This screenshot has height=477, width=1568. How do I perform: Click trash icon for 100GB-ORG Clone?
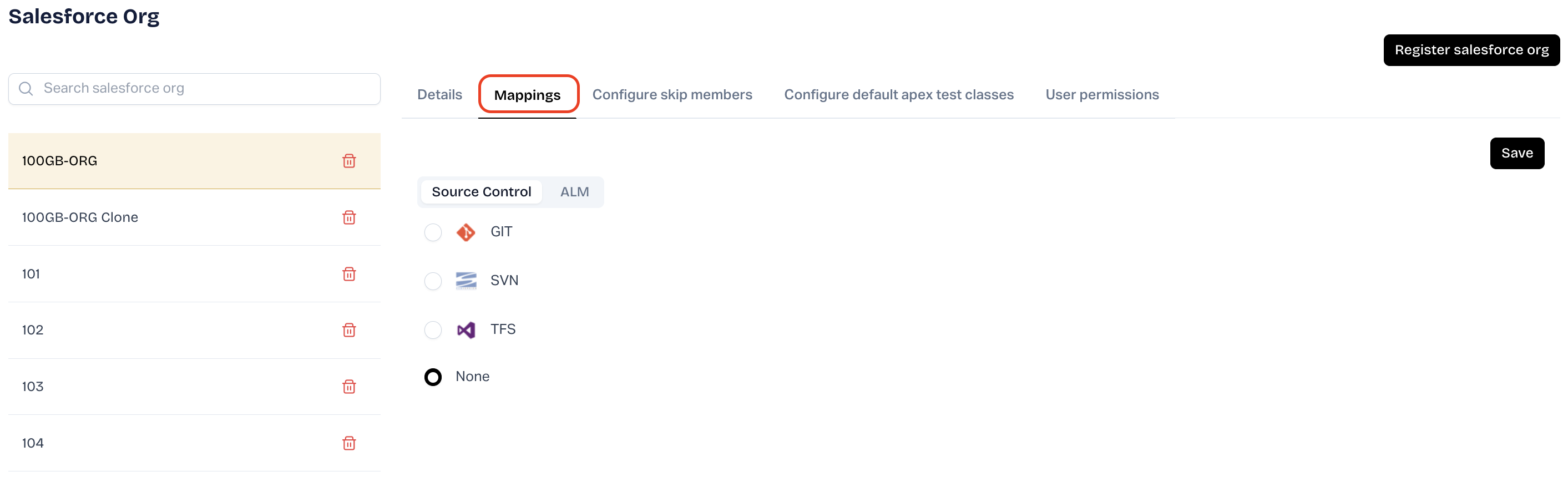(x=349, y=217)
